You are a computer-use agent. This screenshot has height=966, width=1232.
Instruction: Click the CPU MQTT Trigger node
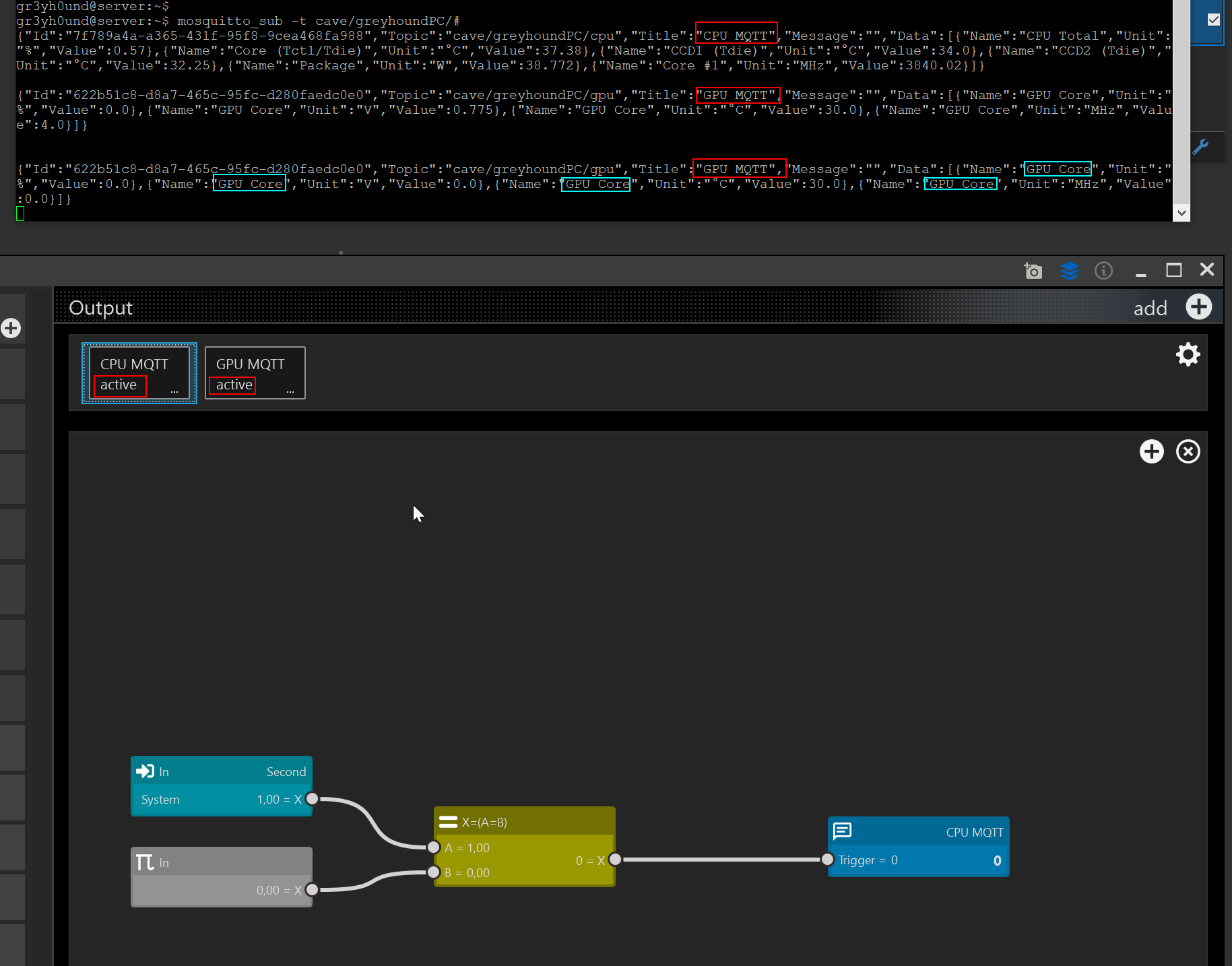pos(917,833)
